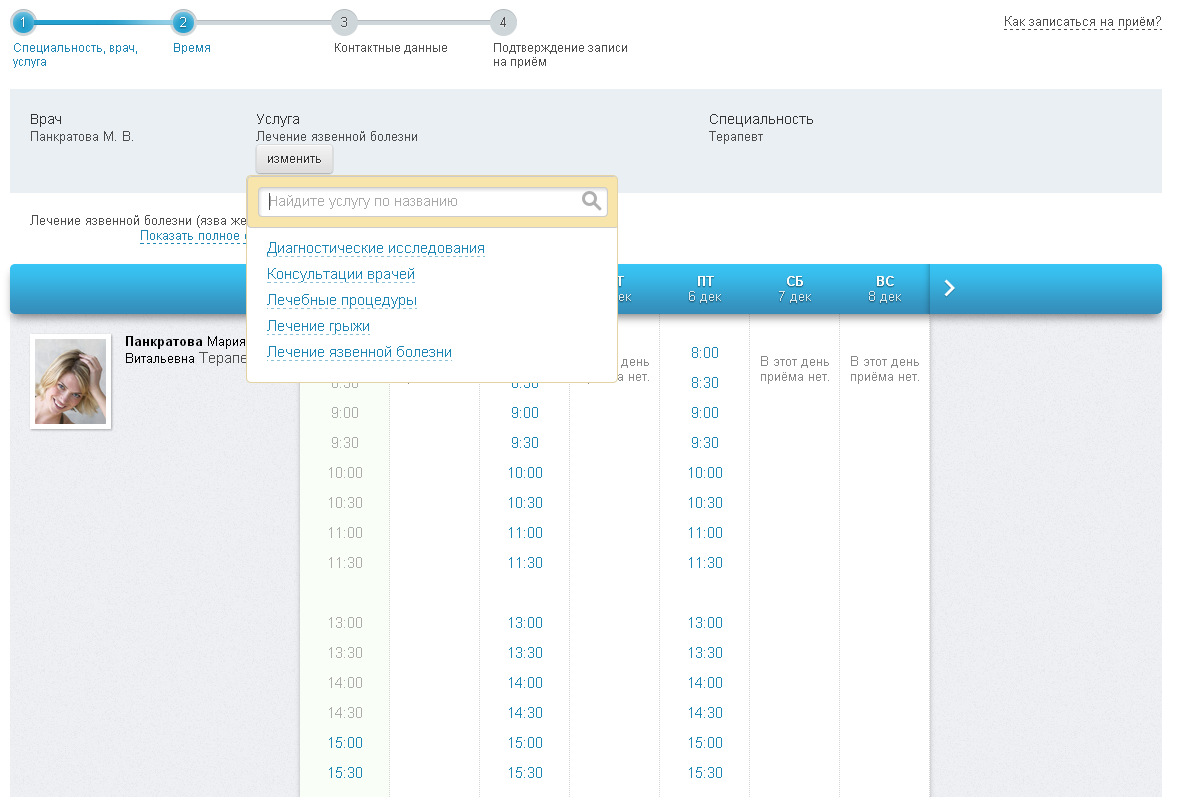Go to next week with the arrow

949,289
